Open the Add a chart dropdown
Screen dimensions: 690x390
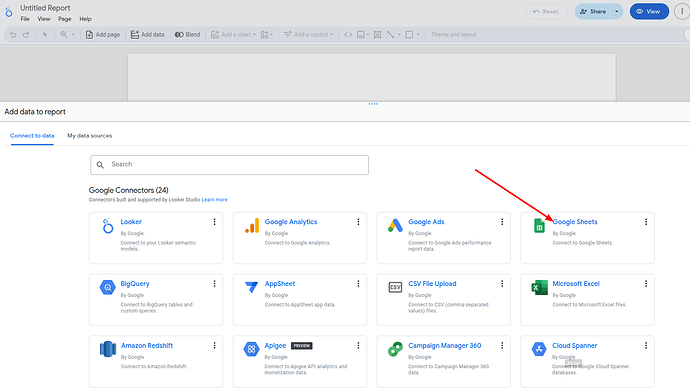point(233,34)
